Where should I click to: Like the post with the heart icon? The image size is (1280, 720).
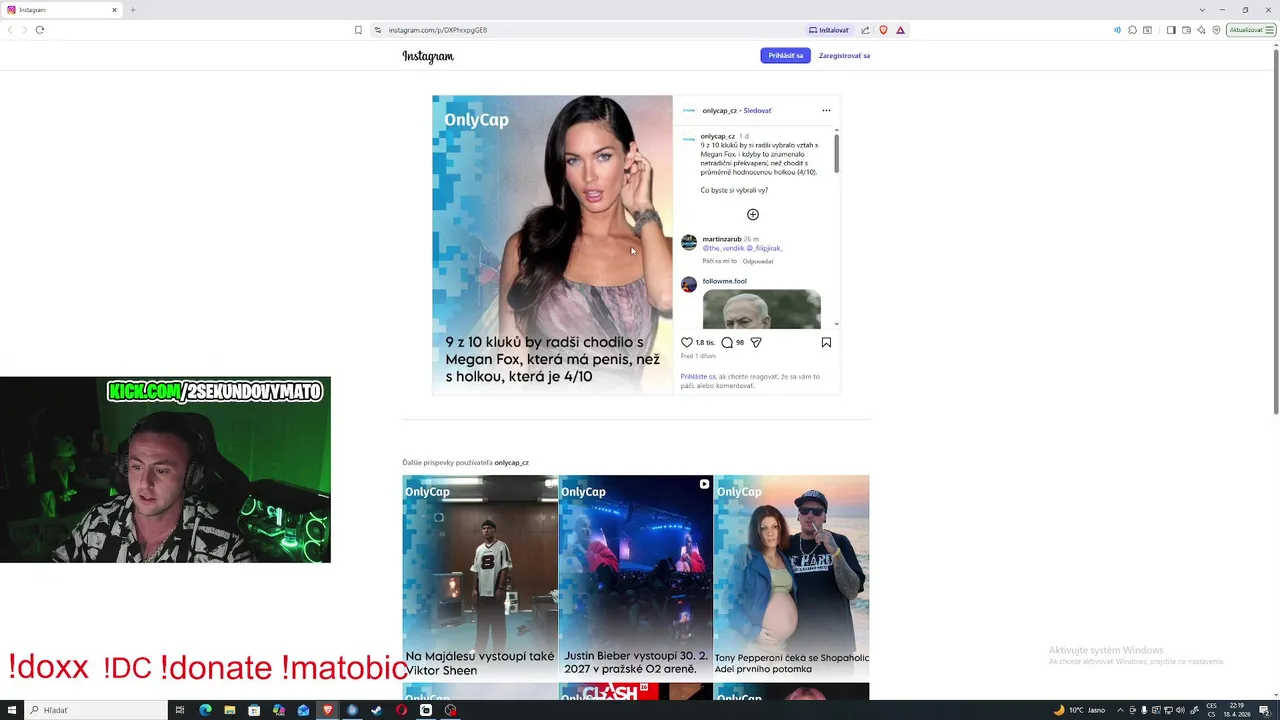pos(687,342)
